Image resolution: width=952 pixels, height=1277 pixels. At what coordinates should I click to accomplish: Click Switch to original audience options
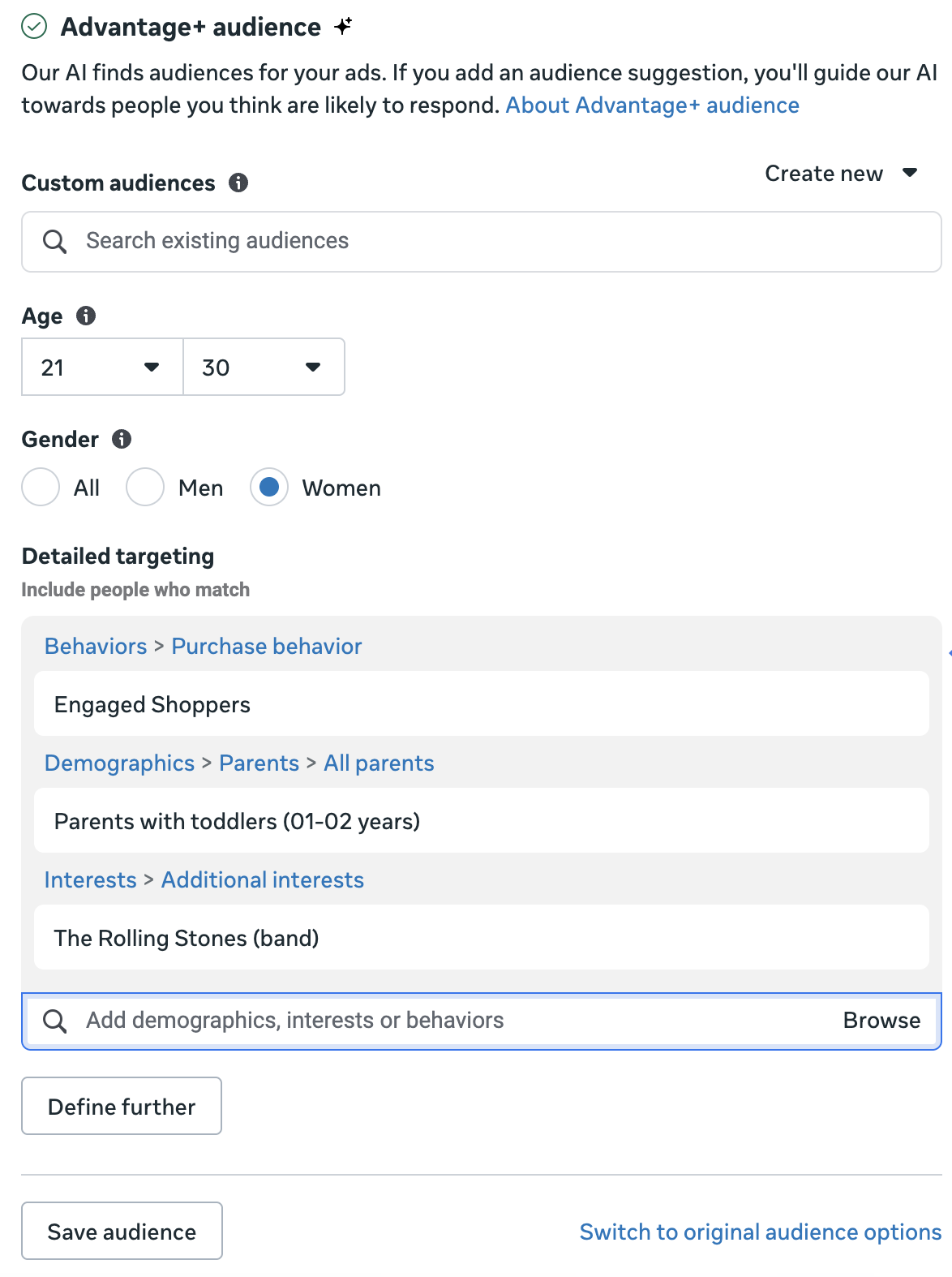[760, 1232]
